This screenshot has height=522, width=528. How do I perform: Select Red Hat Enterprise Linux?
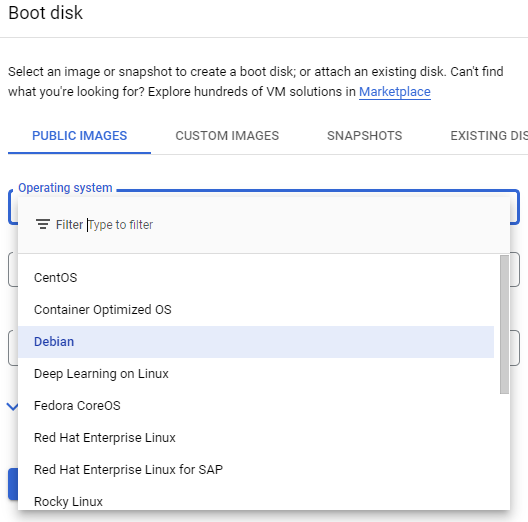tap(256, 437)
